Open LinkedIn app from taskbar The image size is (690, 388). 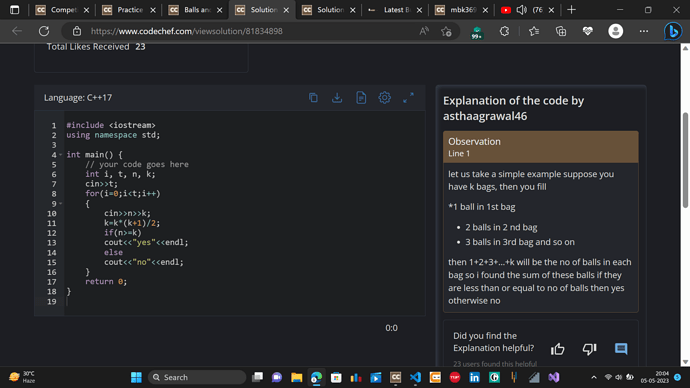point(474,377)
